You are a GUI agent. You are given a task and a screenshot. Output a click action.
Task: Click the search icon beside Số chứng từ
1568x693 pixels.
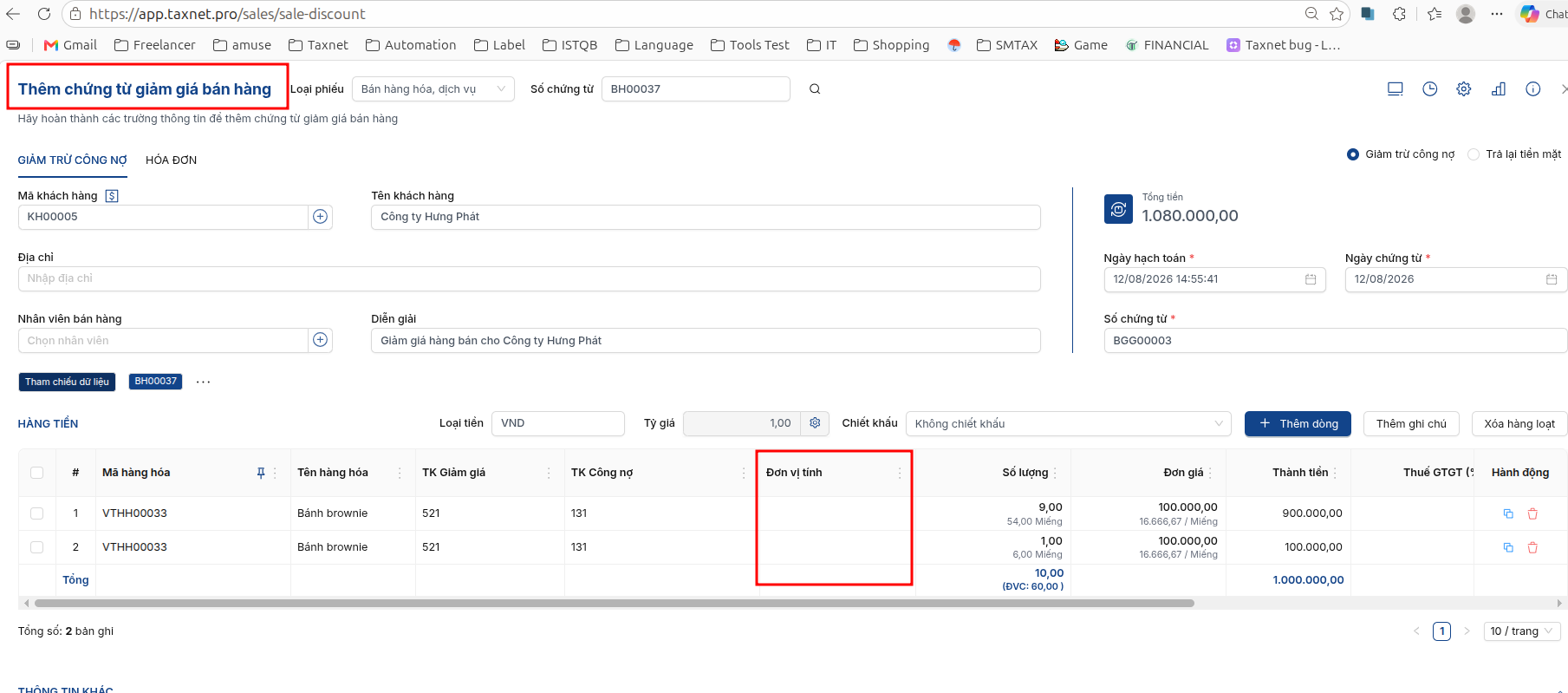(815, 89)
